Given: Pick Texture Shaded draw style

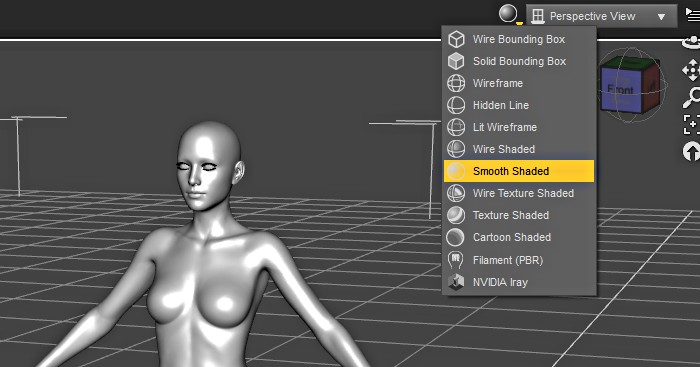Looking at the screenshot, I should pos(519,215).
